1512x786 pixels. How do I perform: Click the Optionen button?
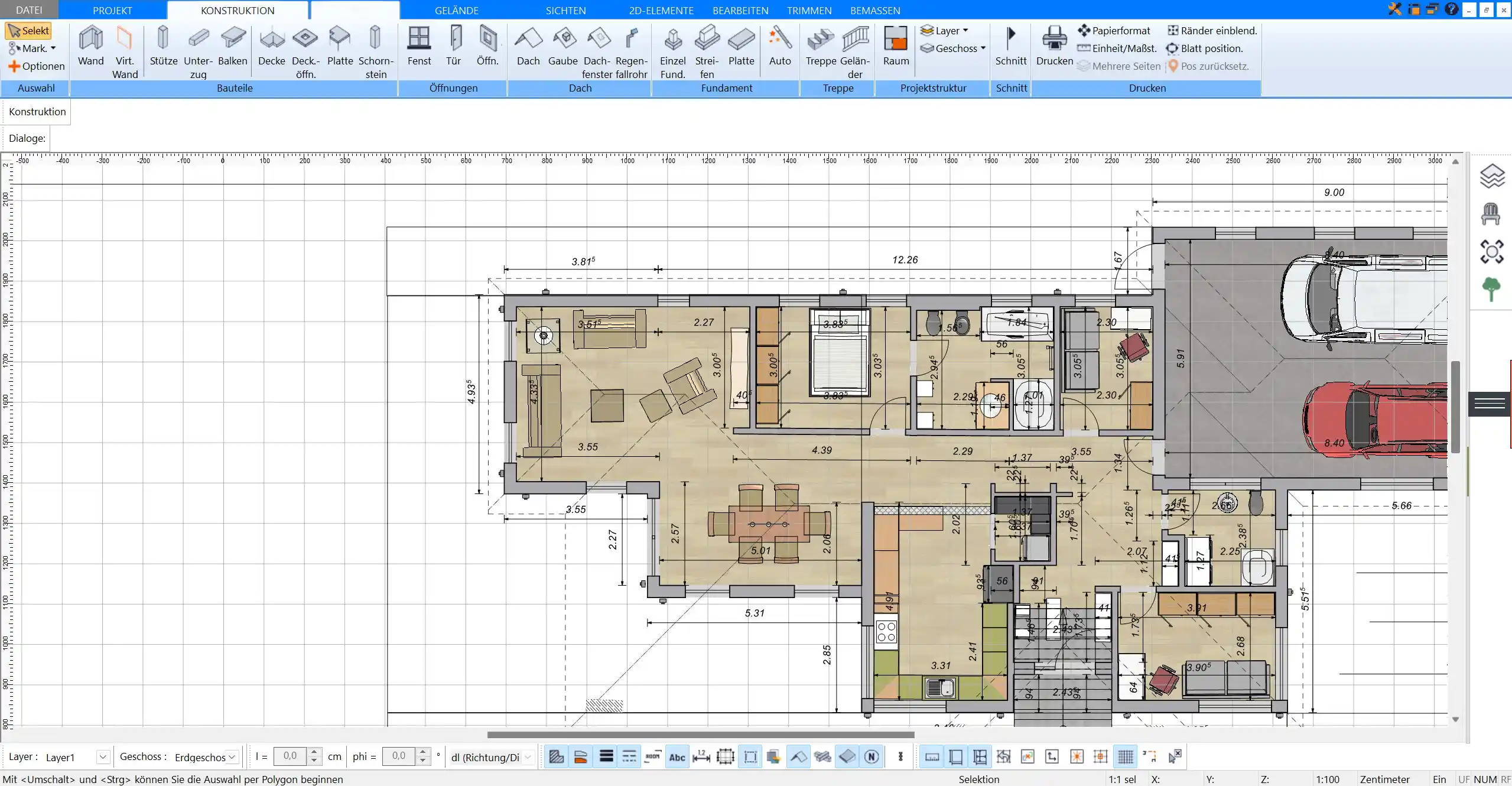click(36, 66)
